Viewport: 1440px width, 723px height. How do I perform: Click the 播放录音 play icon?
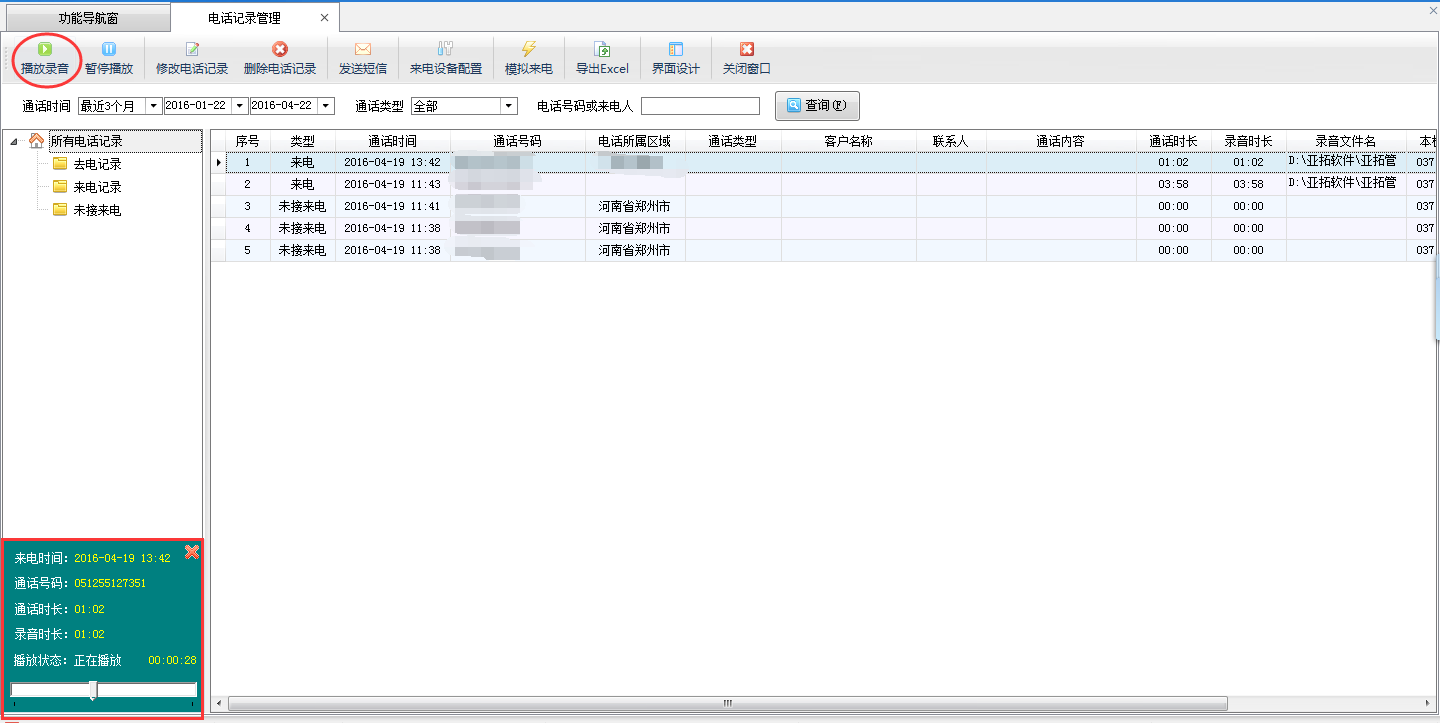pyautogui.click(x=45, y=49)
